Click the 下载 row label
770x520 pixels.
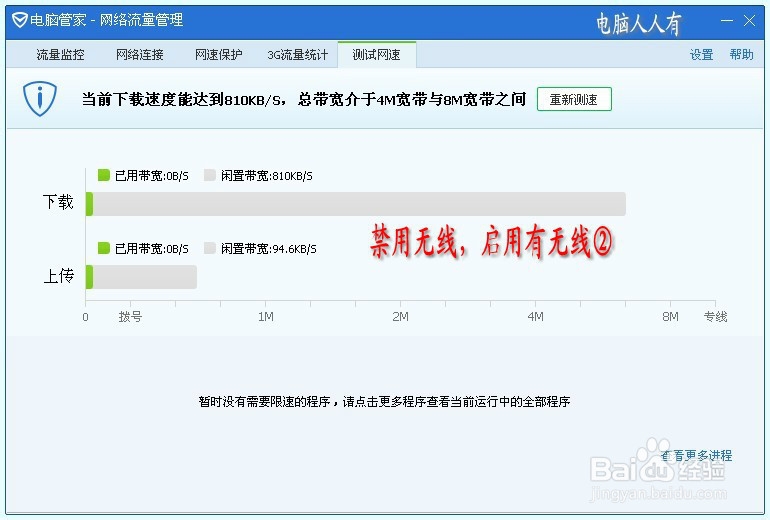(58, 202)
